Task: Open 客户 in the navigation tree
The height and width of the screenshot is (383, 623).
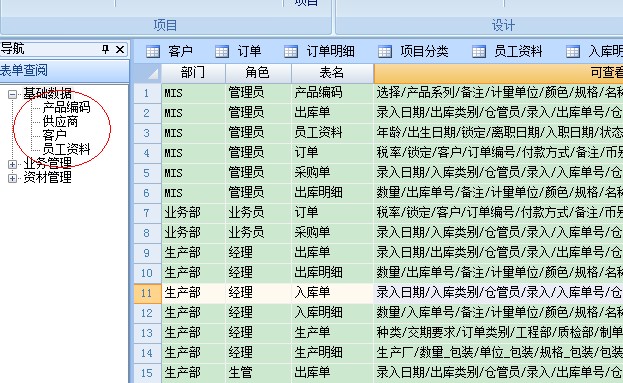Action: [54, 135]
